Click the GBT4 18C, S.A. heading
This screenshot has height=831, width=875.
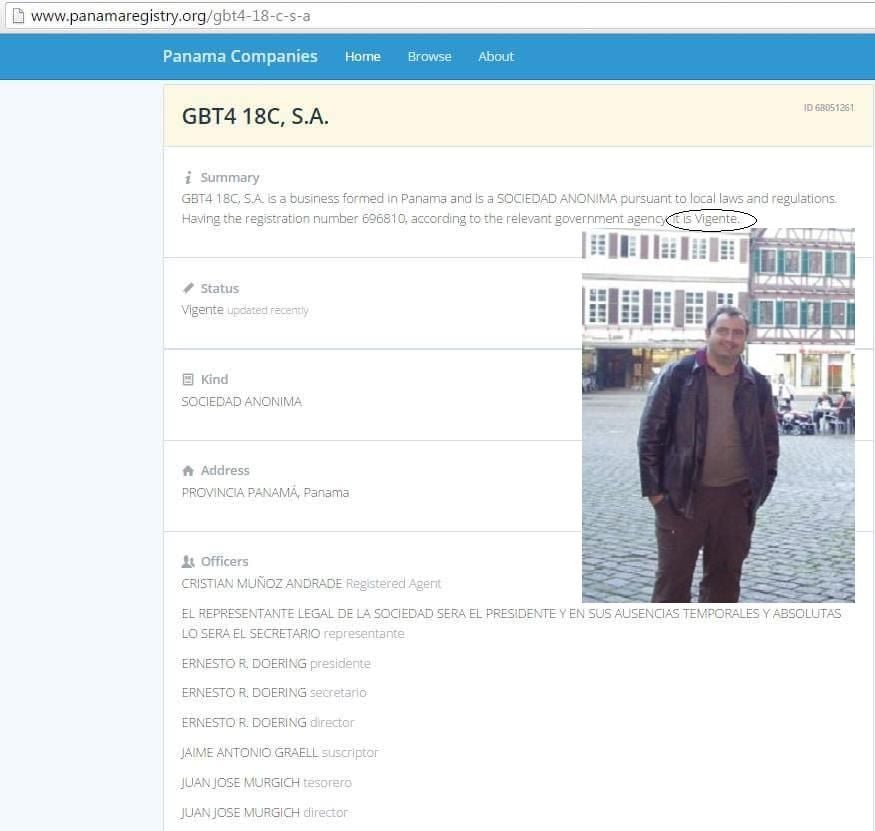(x=255, y=116)
